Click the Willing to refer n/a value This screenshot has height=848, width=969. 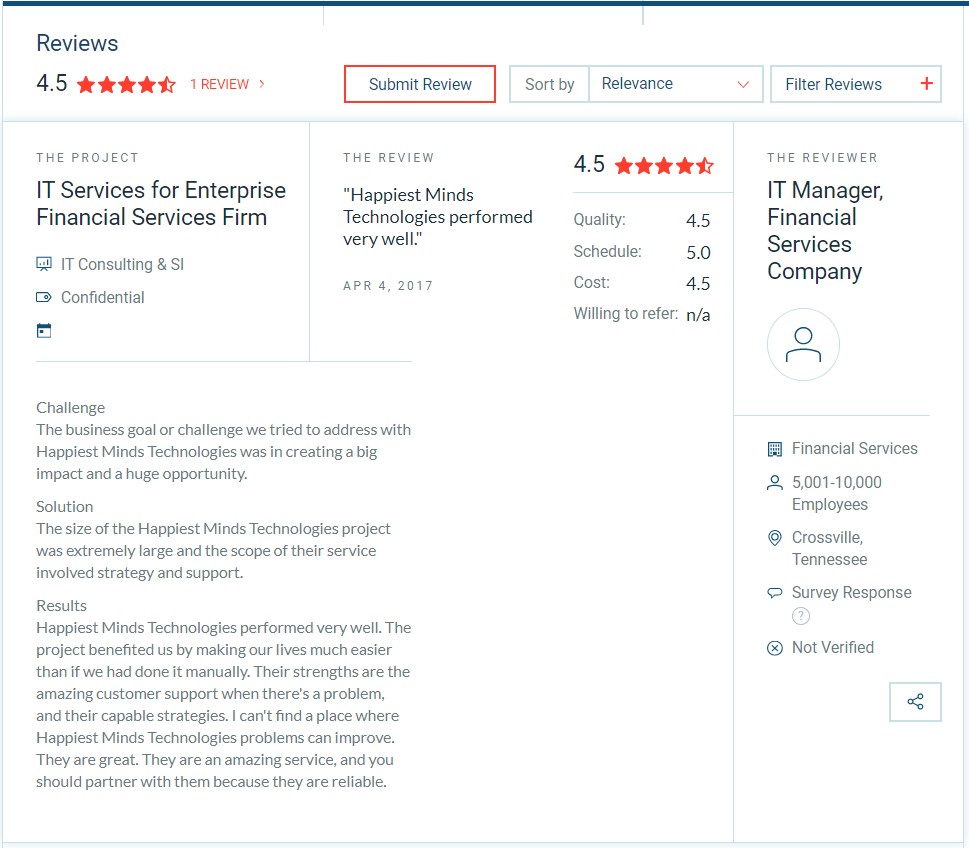(x=698, y=315)
